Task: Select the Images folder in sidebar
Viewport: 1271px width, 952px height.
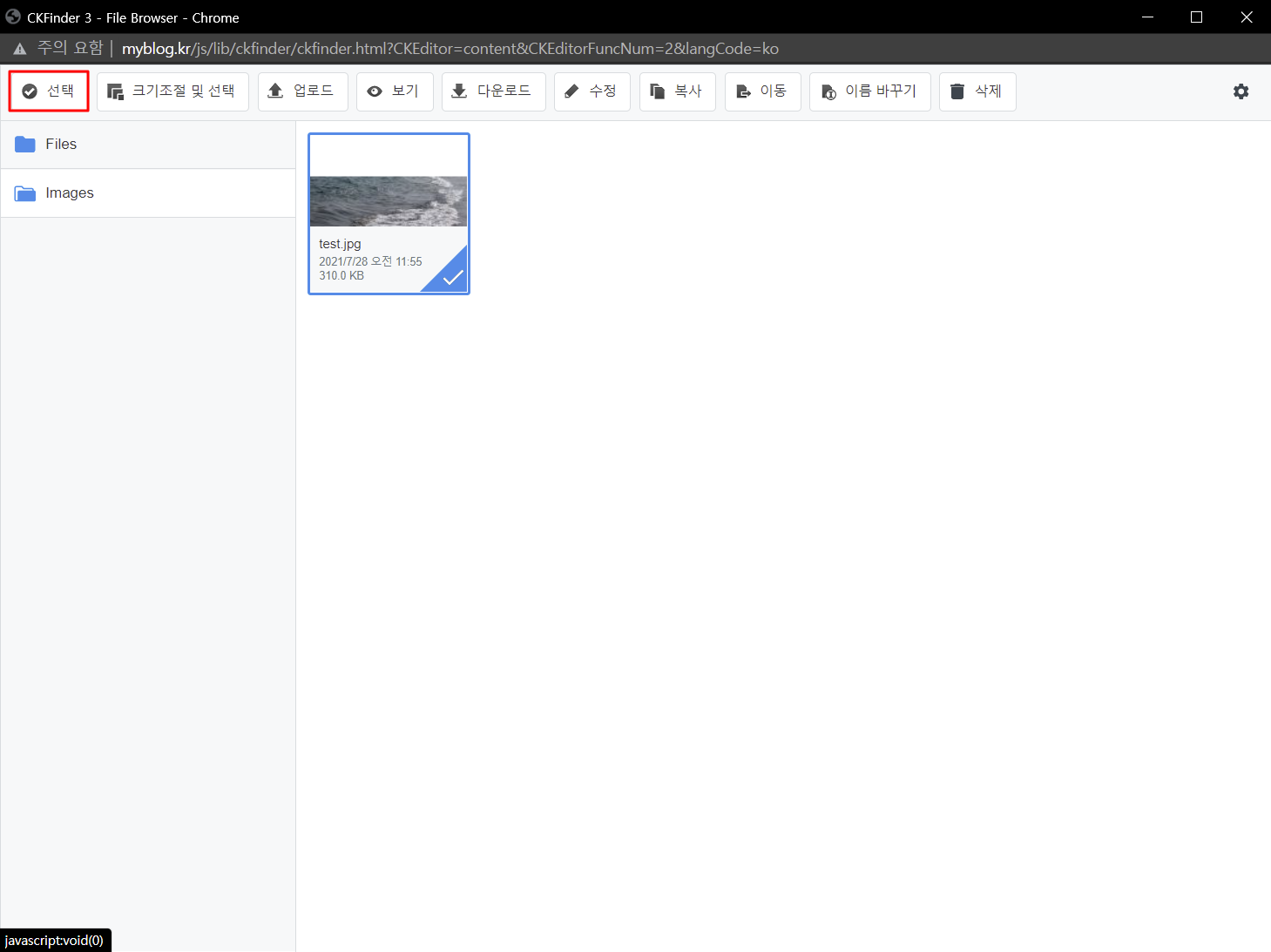Action: pos(70,193)
